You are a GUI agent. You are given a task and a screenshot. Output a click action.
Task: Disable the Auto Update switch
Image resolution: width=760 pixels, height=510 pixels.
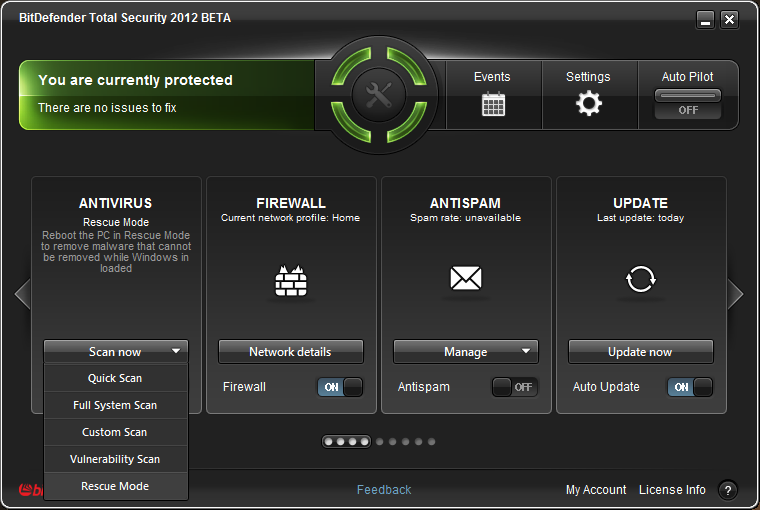click(690, 387)
